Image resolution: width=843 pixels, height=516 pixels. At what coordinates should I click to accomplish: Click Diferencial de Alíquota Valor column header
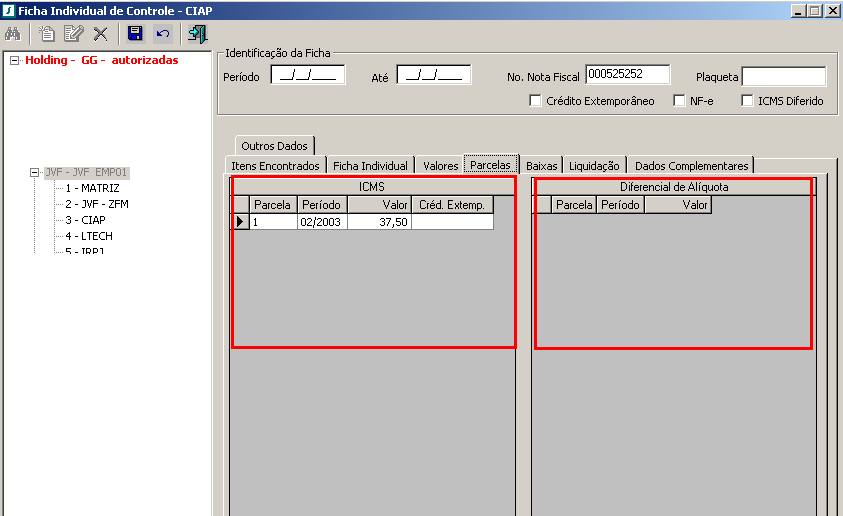(678, 205)
